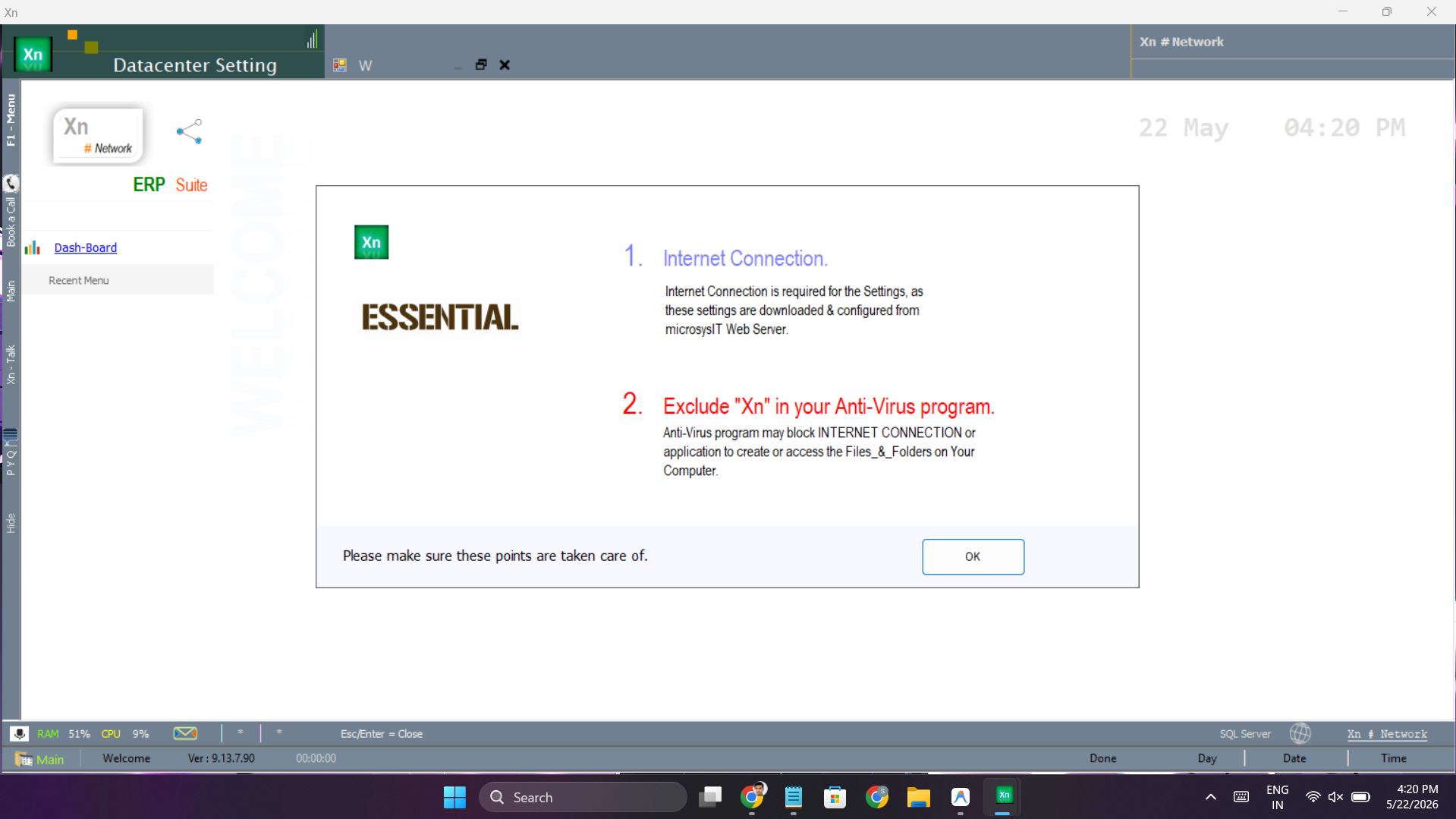Image resolution: width=1456 pixels, height=819 pixels.
Task: Click the Day status cell
Action: click(1207, 758)
